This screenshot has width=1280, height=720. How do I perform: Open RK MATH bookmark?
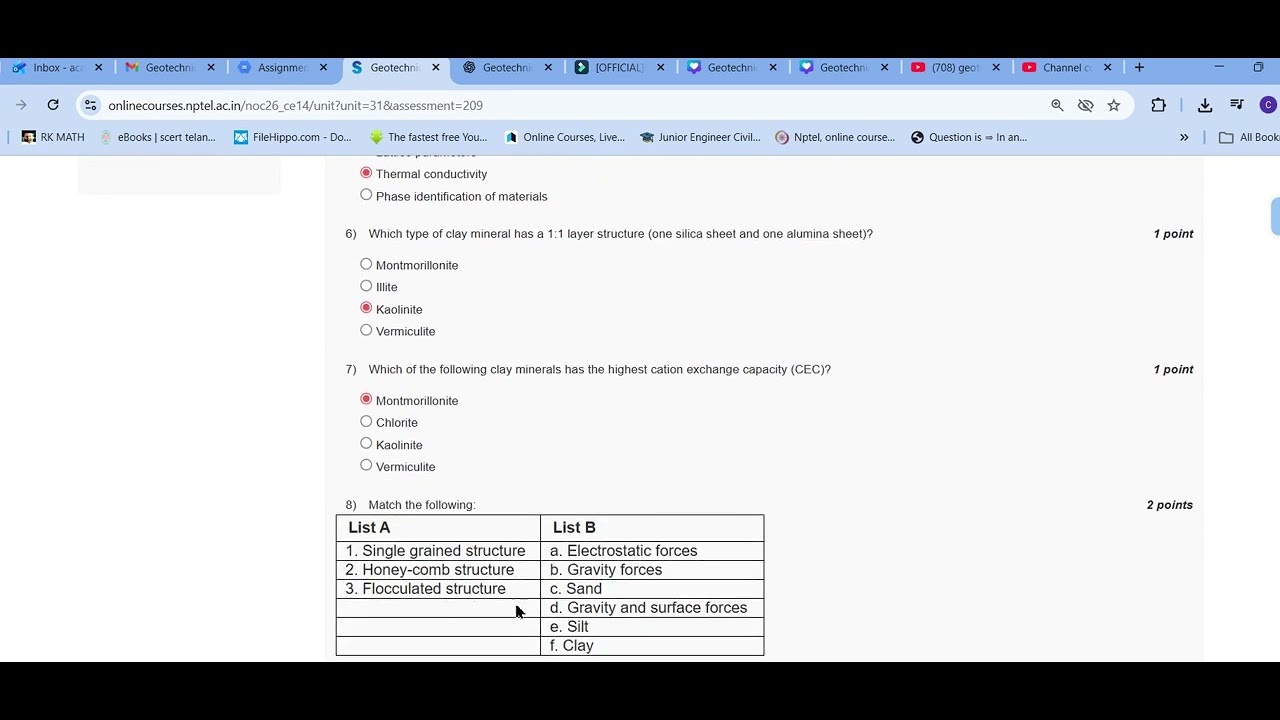click(53, 137)
